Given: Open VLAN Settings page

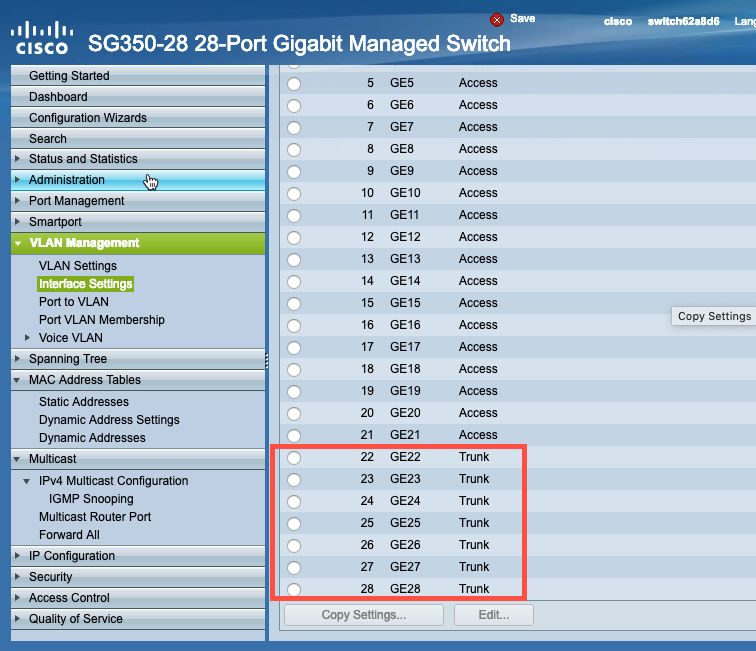Looking at the screenshot, I should (78, 266).
